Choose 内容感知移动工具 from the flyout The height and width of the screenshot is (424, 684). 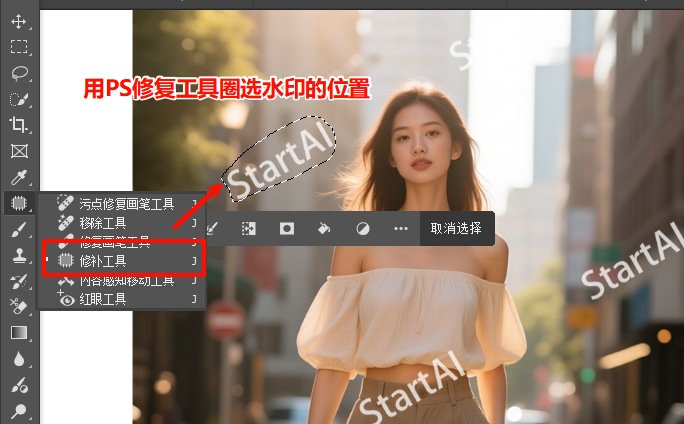[122, 280]
